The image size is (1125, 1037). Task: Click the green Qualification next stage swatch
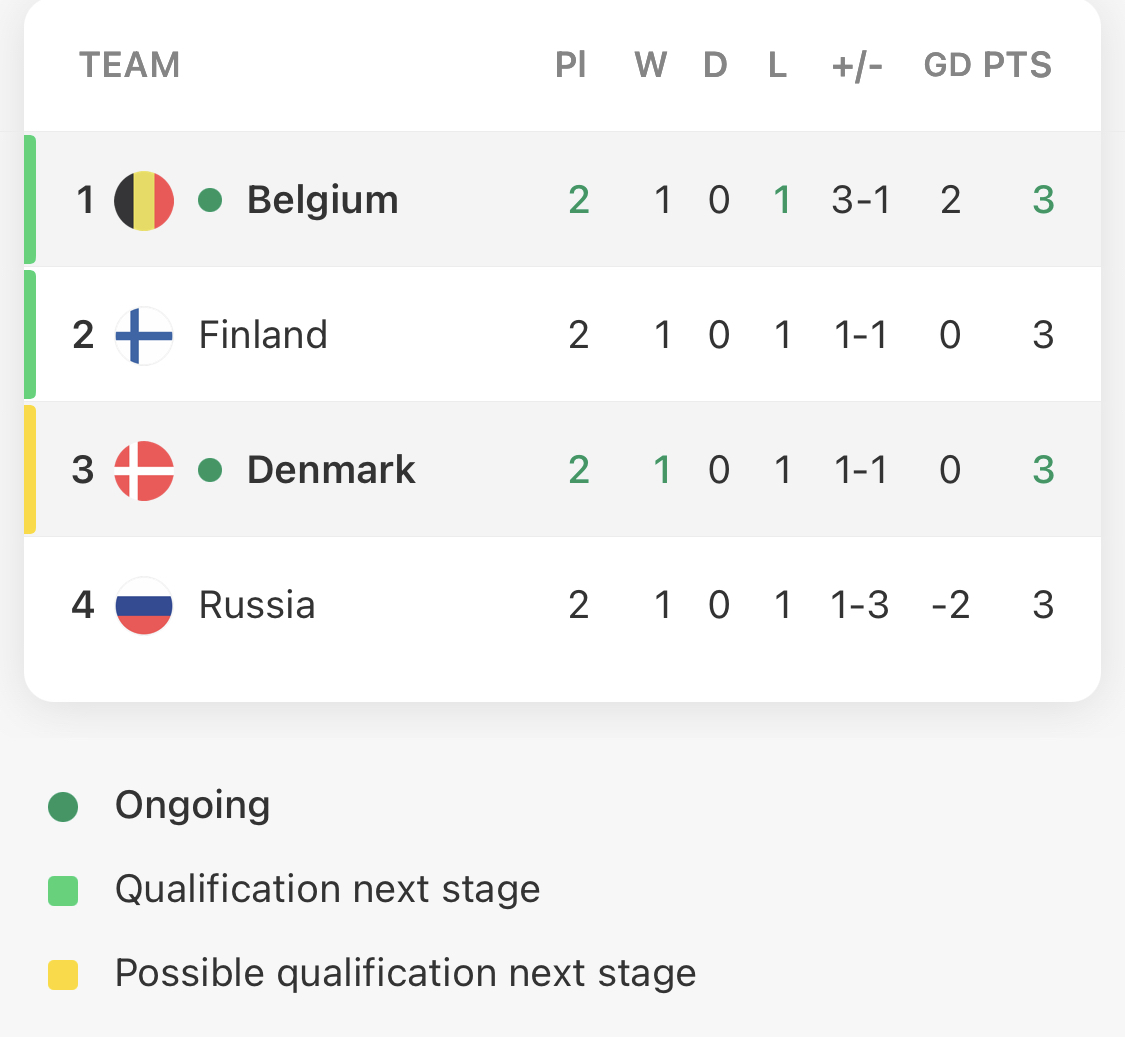pyautogui.click(x=63, y=891)
